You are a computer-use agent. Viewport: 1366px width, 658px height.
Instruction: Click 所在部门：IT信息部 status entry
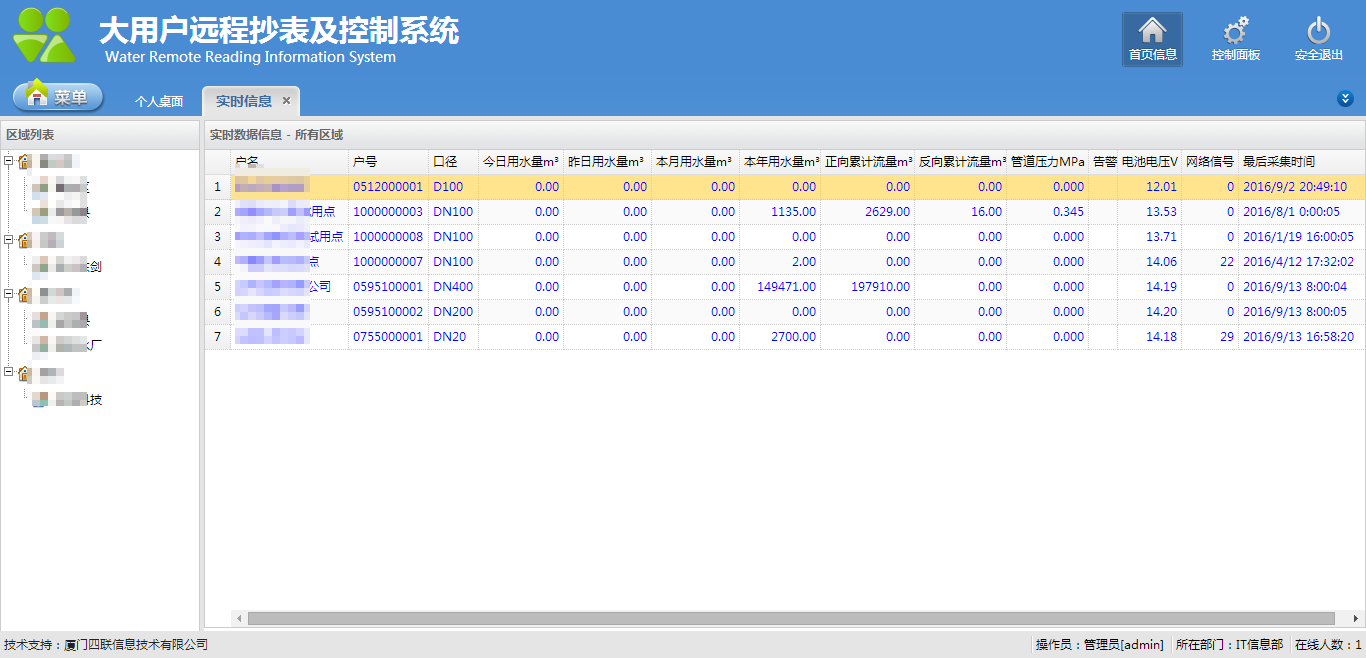[x=1229, y=645]
